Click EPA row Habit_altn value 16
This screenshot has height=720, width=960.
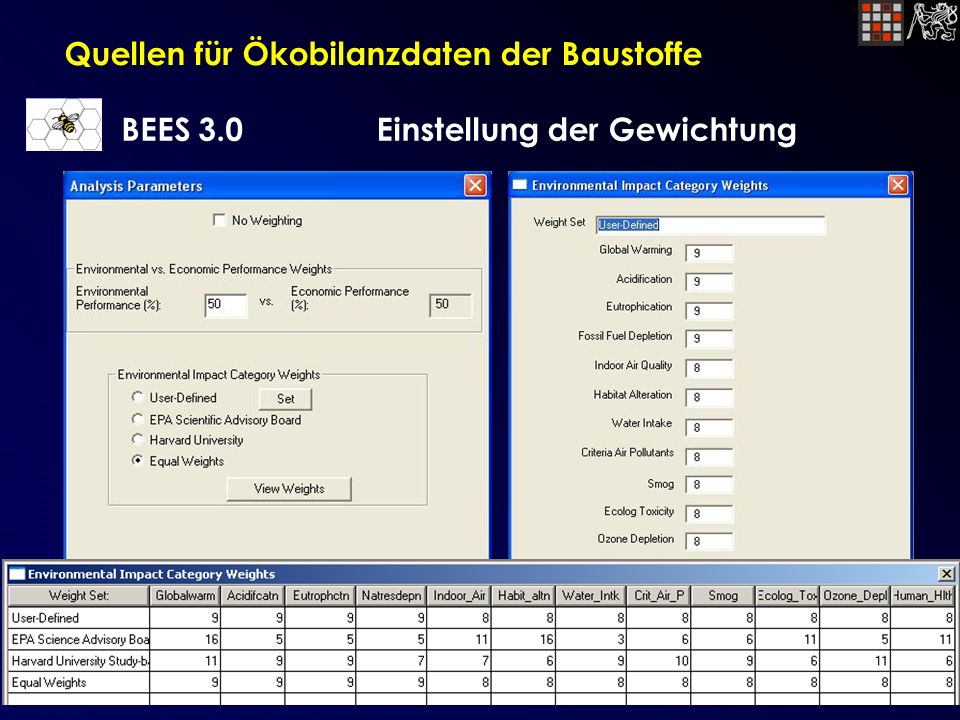523,639
